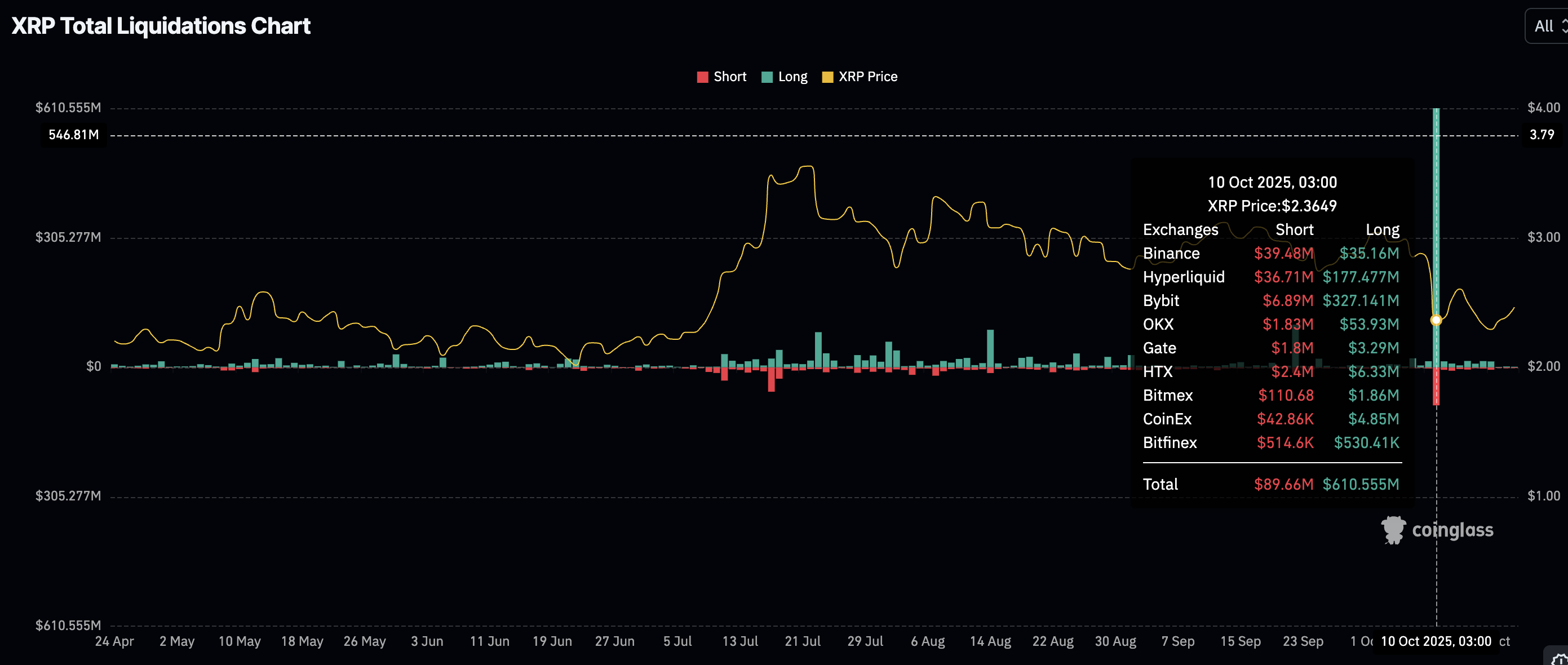1568x665 pixels.
Task: Click the Bybit row in tooltip
Action: tap(1270, 300)
